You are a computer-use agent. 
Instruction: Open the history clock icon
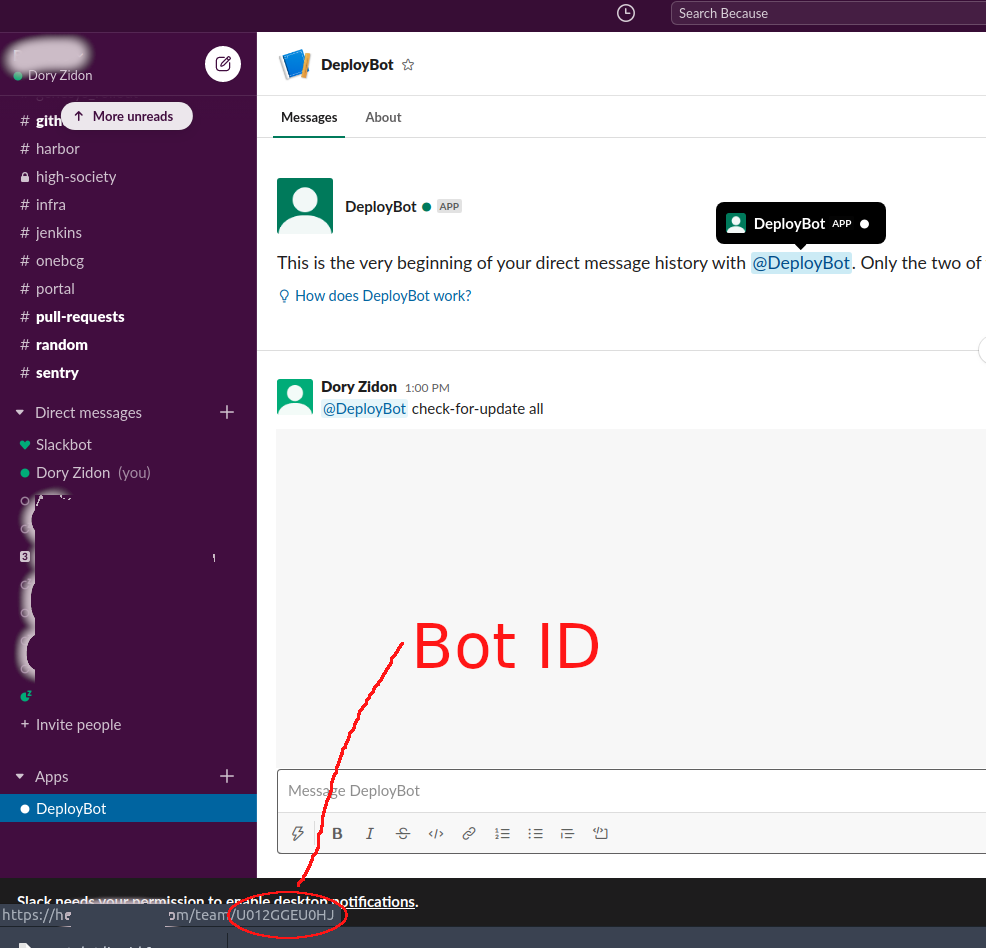coord(626,13)
